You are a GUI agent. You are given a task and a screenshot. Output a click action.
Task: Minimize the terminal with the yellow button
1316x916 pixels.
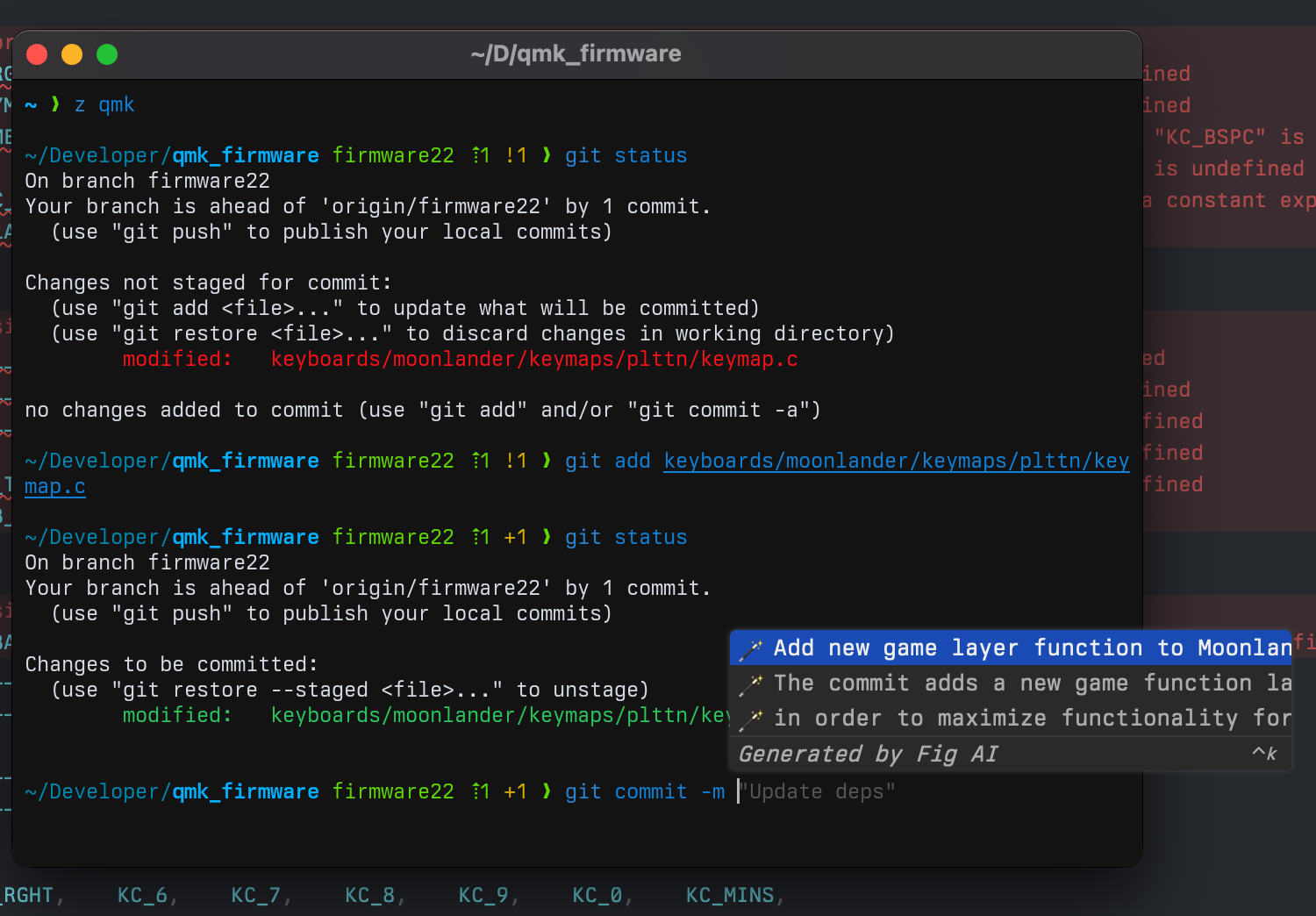click(x=72, y=54)
